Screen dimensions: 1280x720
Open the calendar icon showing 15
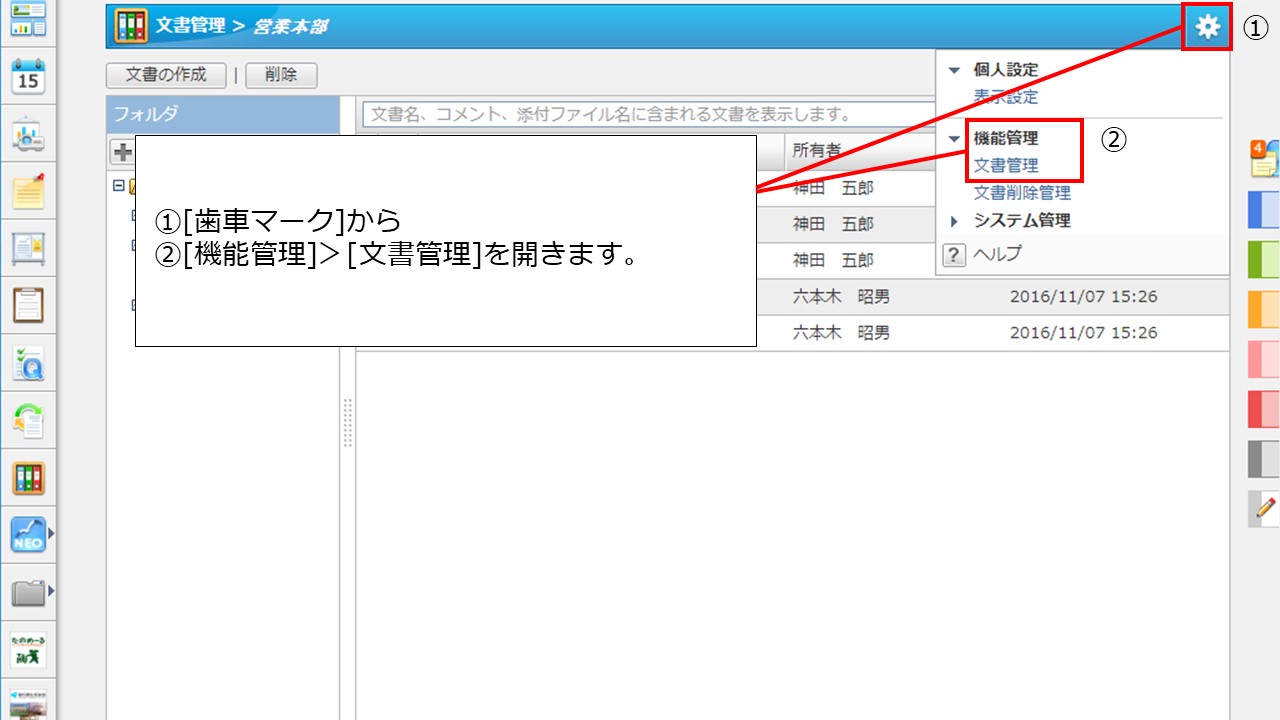[x=28, y=77]
